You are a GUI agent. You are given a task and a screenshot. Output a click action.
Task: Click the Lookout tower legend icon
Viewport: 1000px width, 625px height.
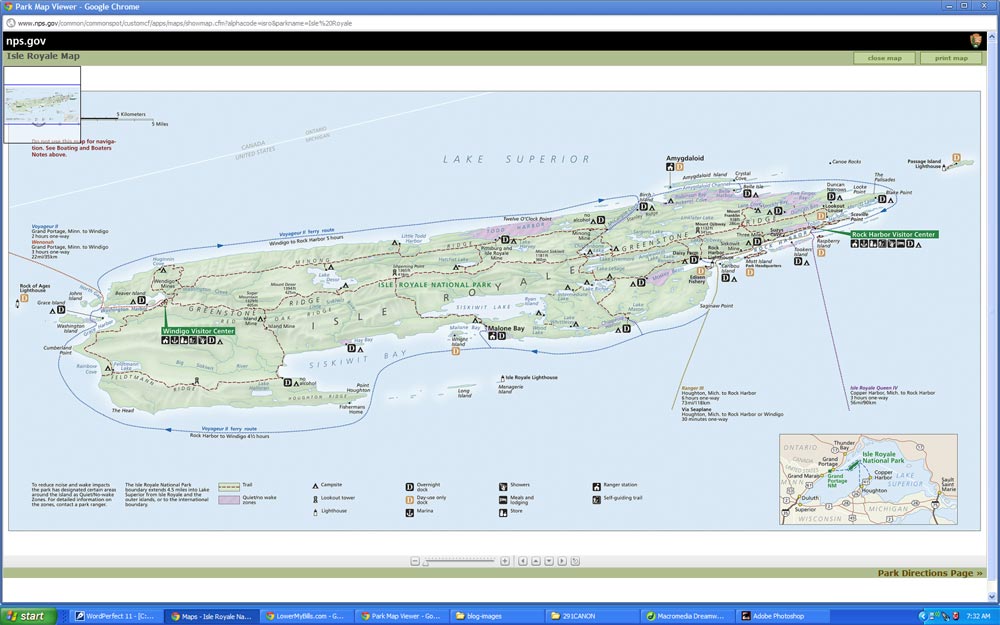315,499
